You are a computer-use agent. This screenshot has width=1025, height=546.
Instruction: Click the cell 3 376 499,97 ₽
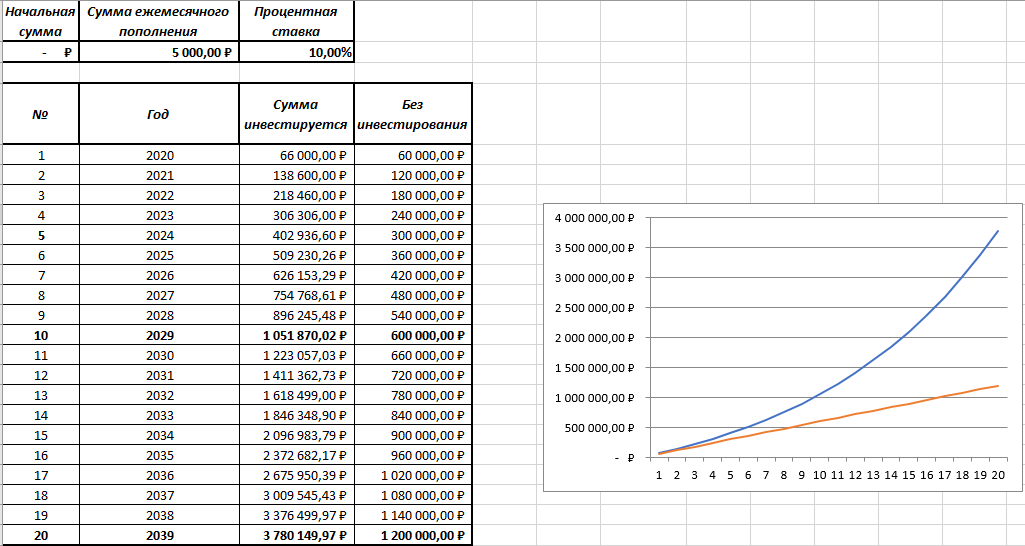296,515
